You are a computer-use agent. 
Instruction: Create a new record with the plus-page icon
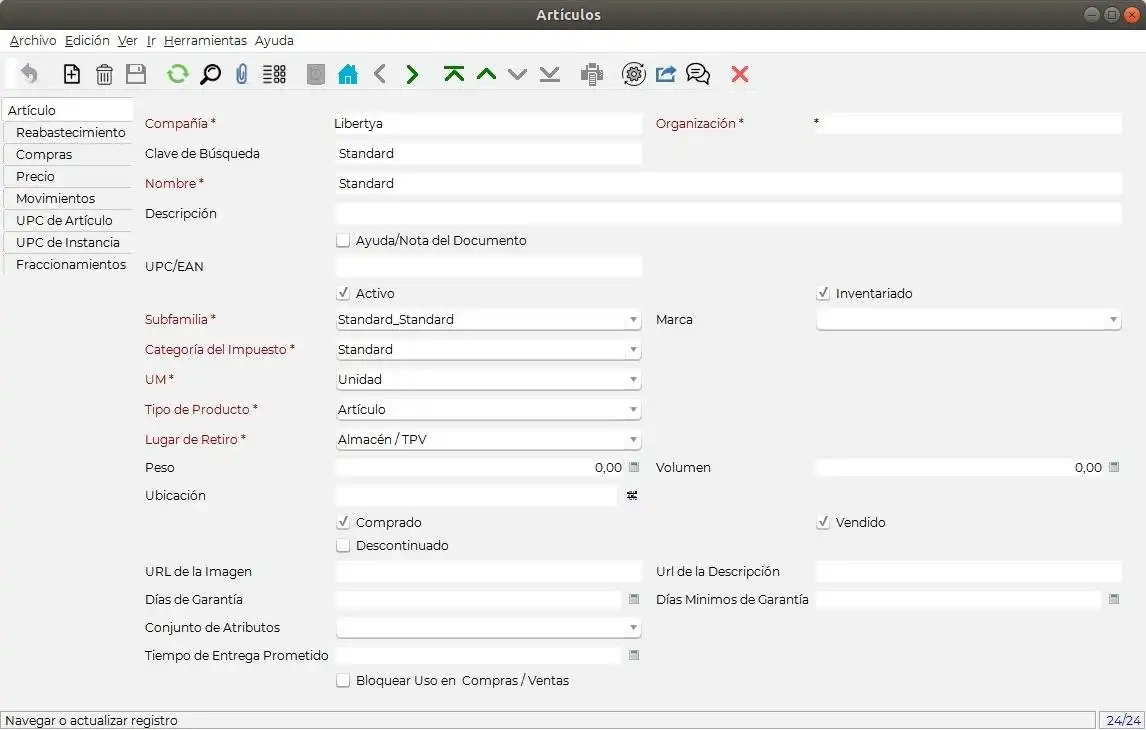[72, 74]
